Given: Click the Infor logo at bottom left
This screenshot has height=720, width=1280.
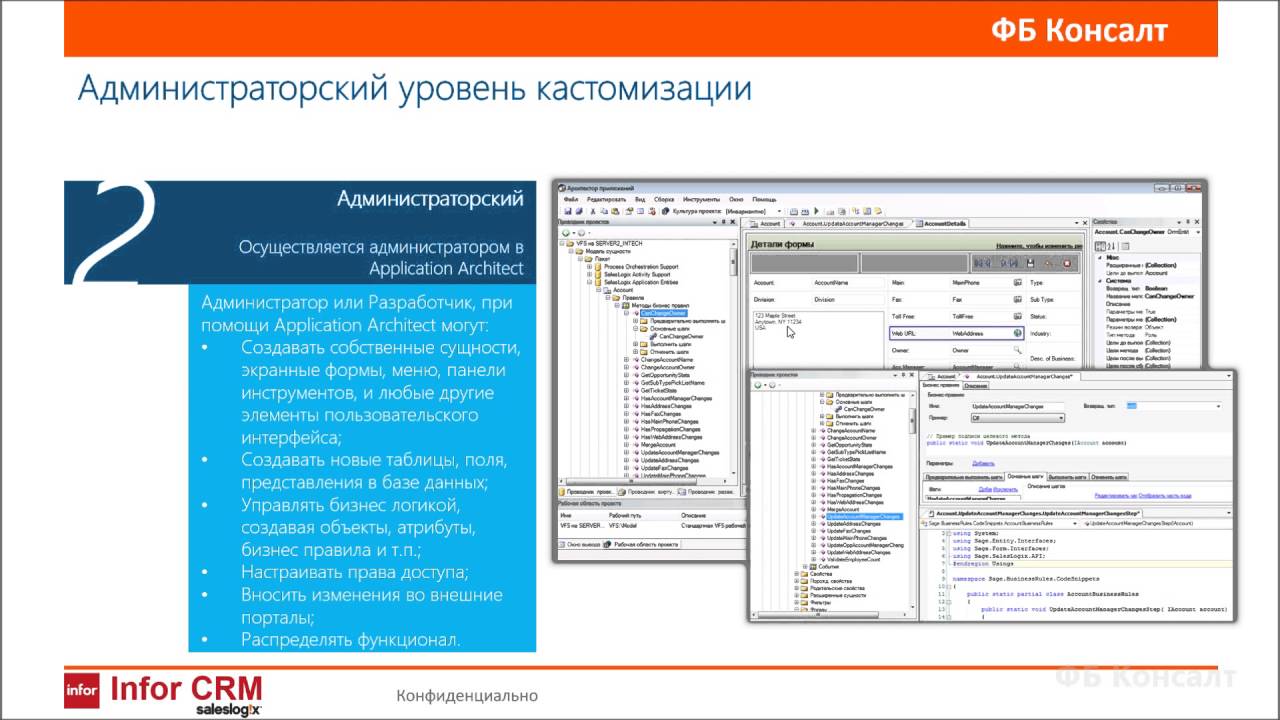Looking at the screenshot, I should pyautogui.click(x=81, y=689).
